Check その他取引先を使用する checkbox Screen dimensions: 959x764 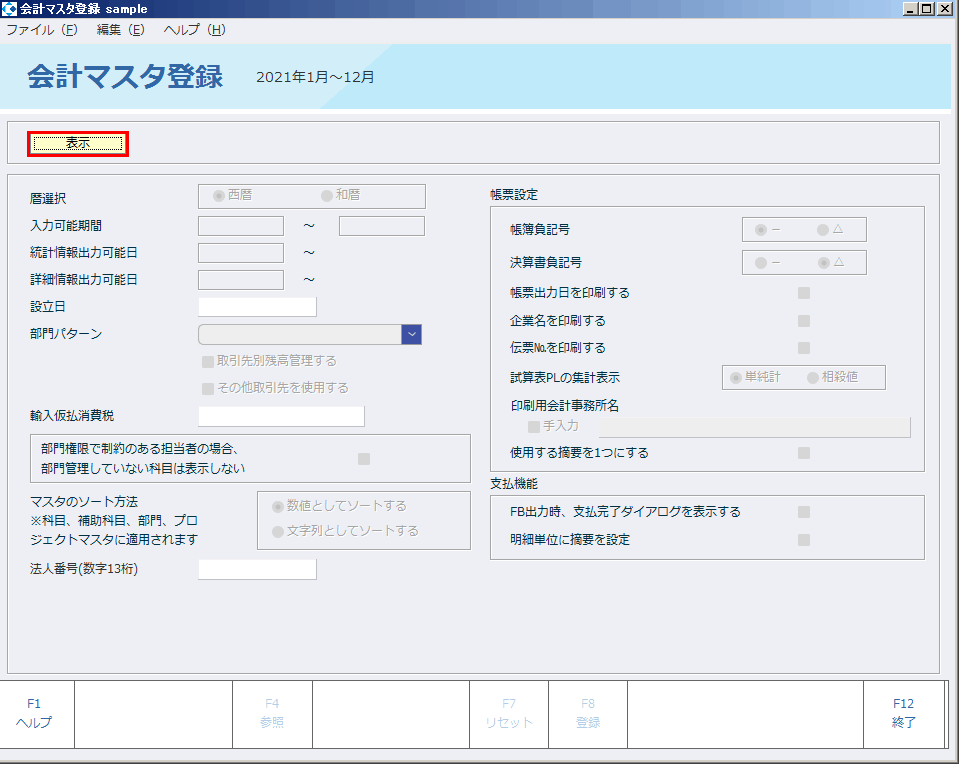click(208, 388)
